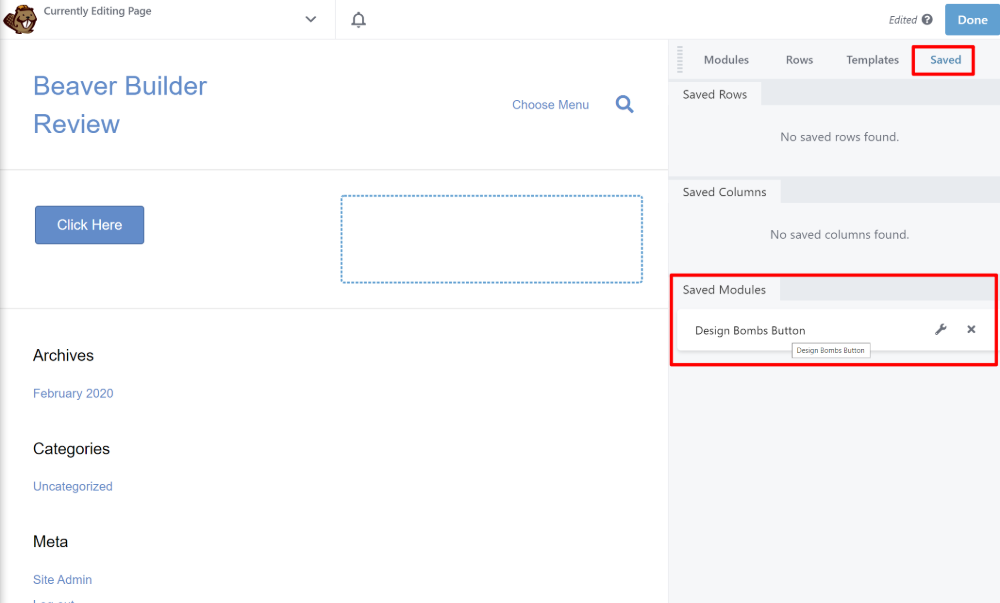Edit Design Bombs Button via wrench icon
Screen dimensions: 1000x603
click(941, 330)
